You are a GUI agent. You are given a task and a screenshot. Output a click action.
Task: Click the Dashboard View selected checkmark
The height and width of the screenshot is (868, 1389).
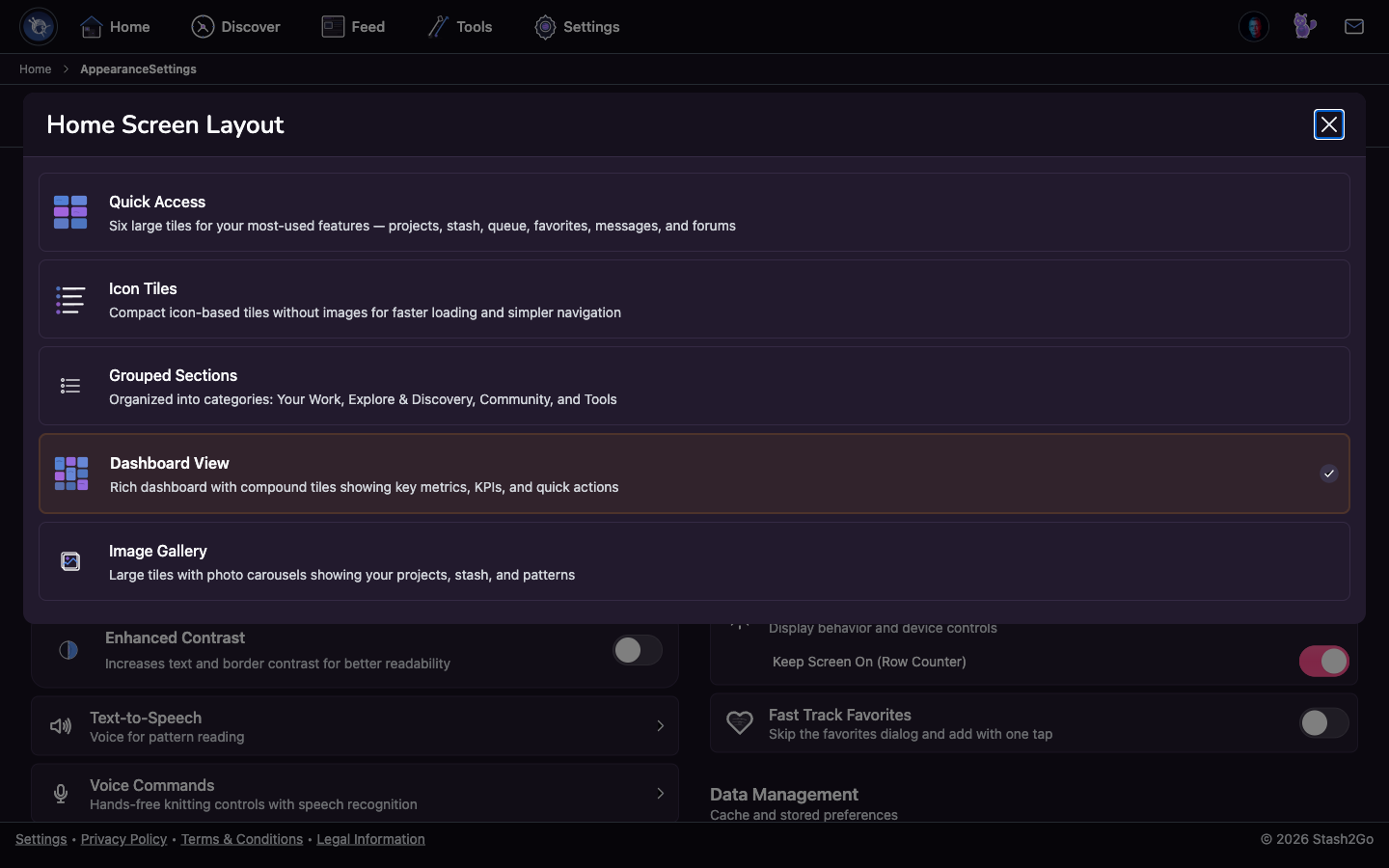[x=1329, y=474]
